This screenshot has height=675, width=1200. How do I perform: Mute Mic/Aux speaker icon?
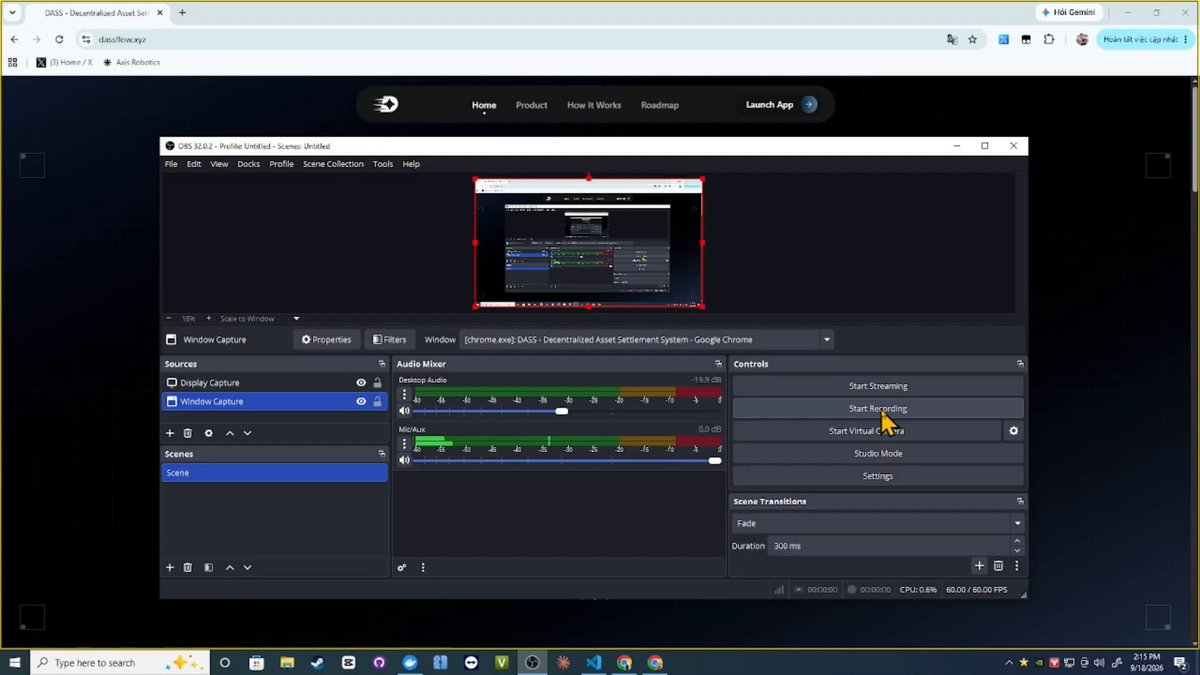point(405,461)
